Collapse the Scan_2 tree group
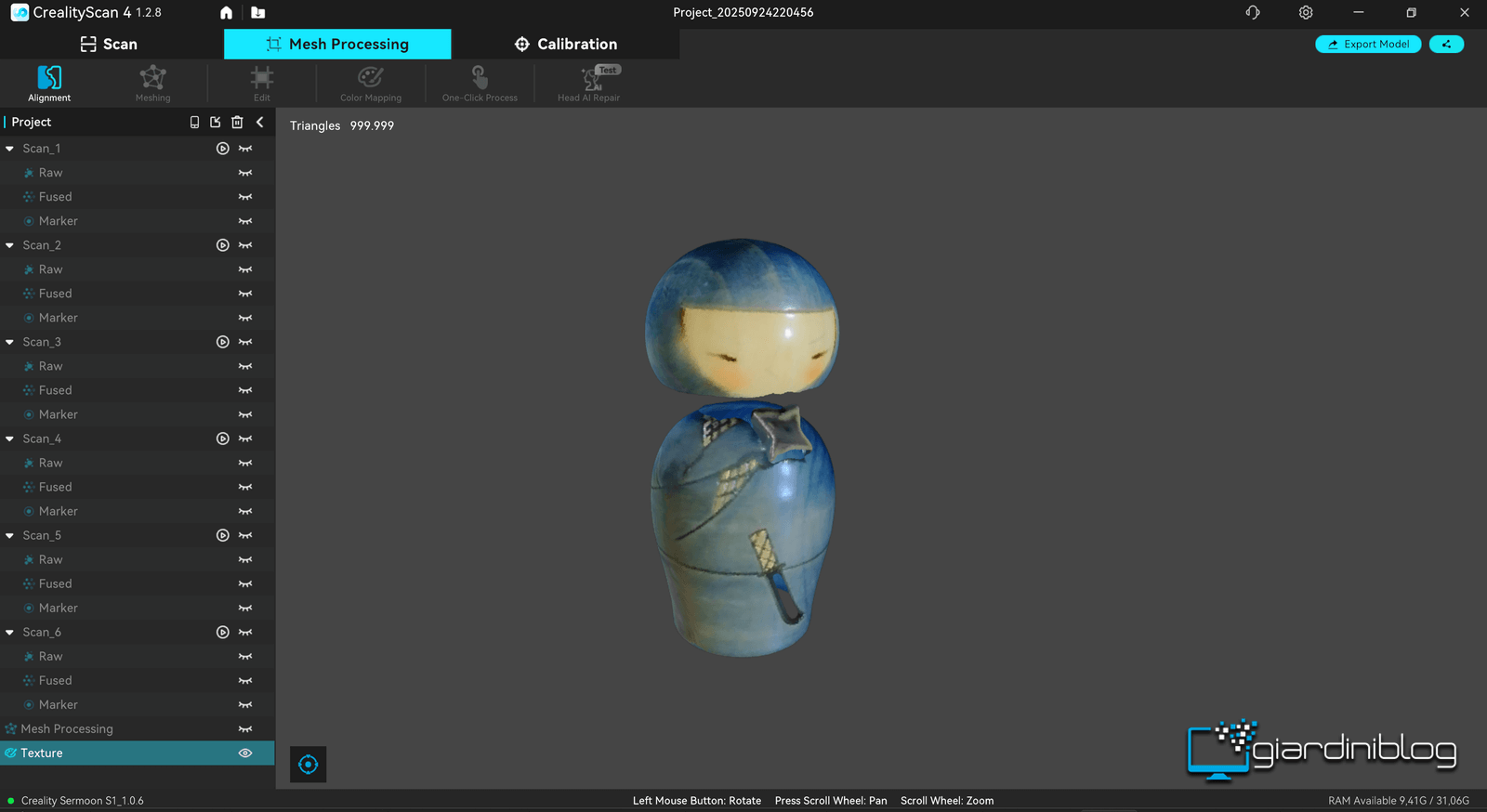 tap(10, 245)
